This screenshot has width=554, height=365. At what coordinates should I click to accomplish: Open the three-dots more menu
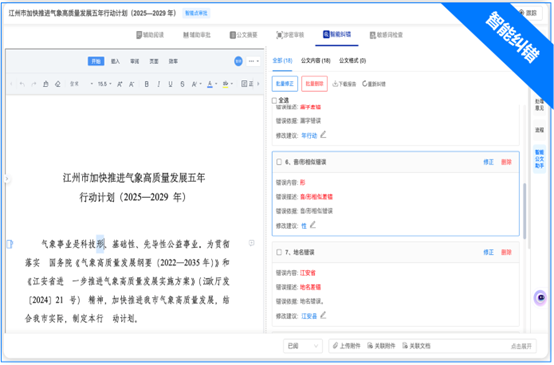(253, 61)
